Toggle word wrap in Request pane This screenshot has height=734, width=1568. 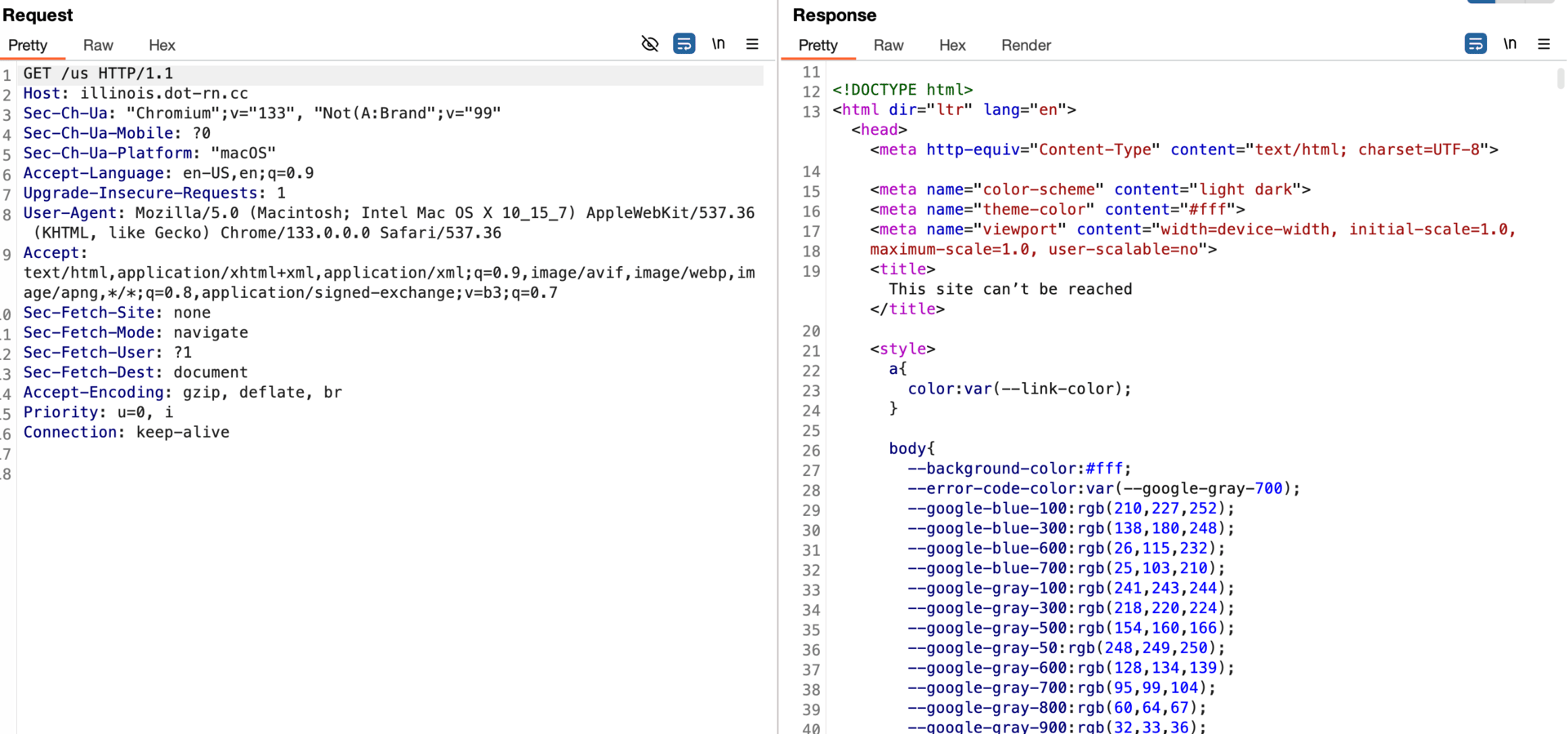684,44
